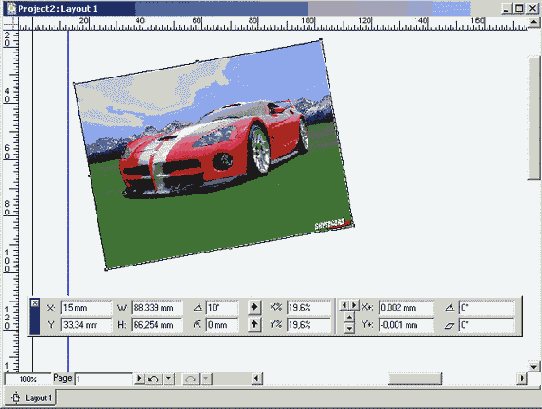Click the vertical scrollbar up arrow

pyautogui.click(x=534, y=23)
